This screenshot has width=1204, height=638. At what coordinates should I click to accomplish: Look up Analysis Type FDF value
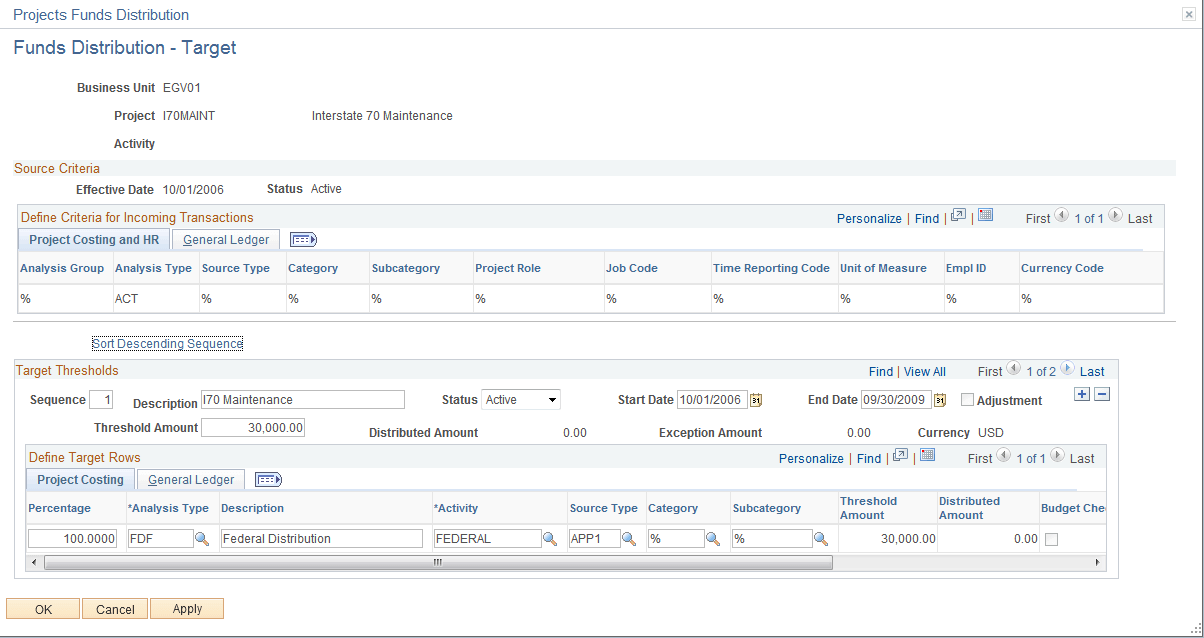201,539
